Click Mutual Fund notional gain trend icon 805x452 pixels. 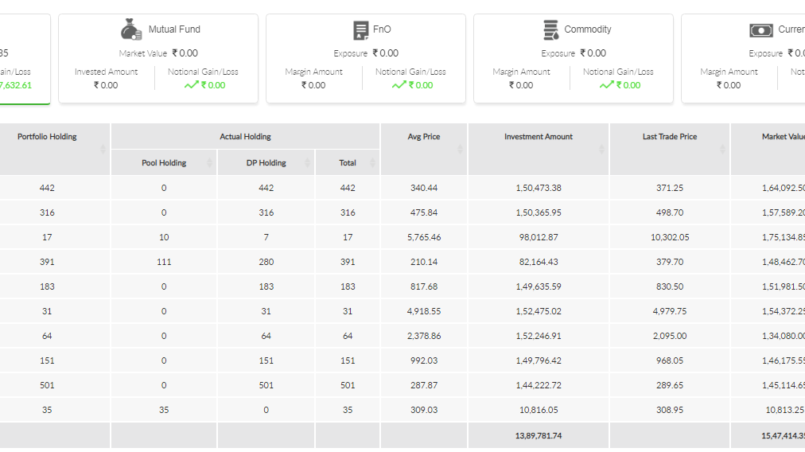[191, 85]
